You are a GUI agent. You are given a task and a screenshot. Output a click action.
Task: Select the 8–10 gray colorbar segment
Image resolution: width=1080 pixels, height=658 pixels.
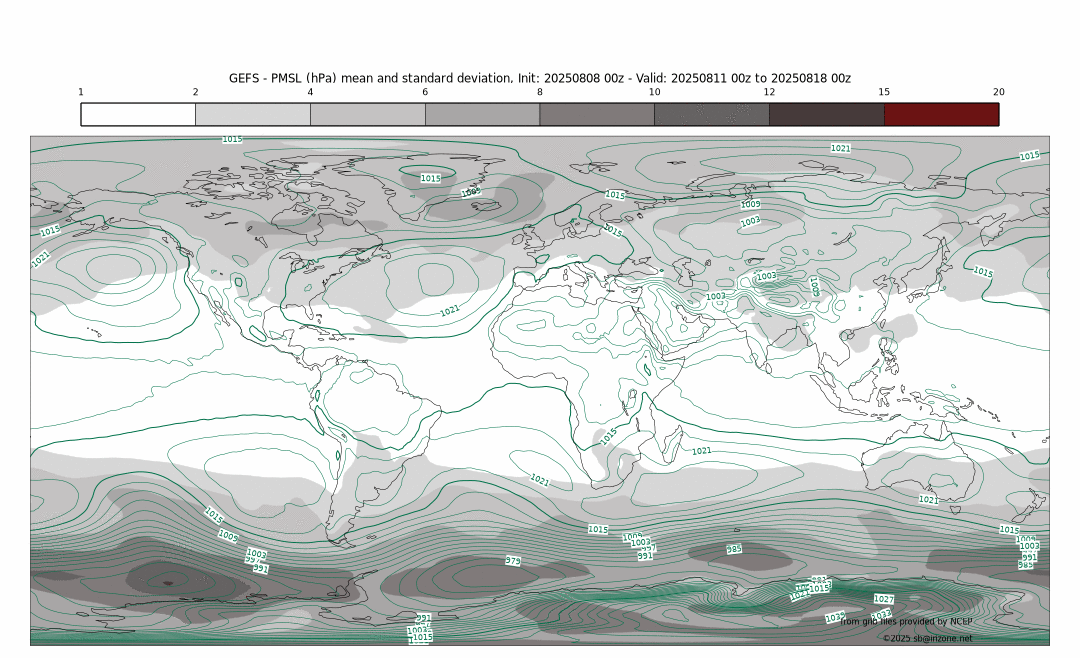pyautogui.click(x=597, y=114)
